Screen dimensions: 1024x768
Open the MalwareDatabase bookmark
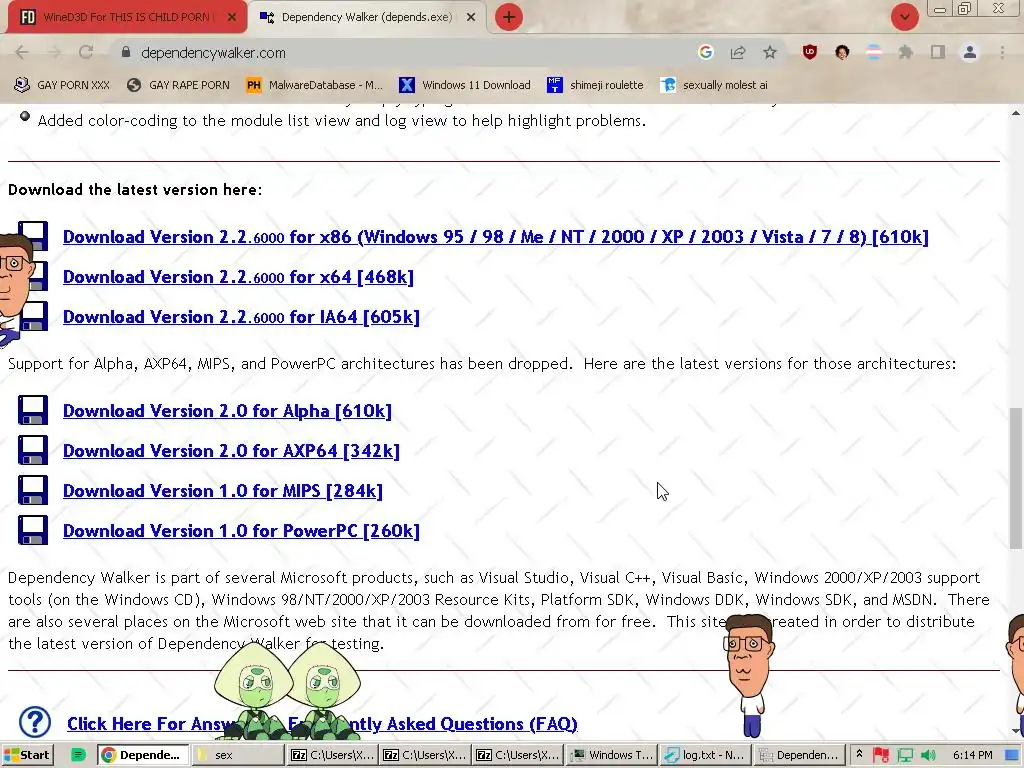(314, 85)
